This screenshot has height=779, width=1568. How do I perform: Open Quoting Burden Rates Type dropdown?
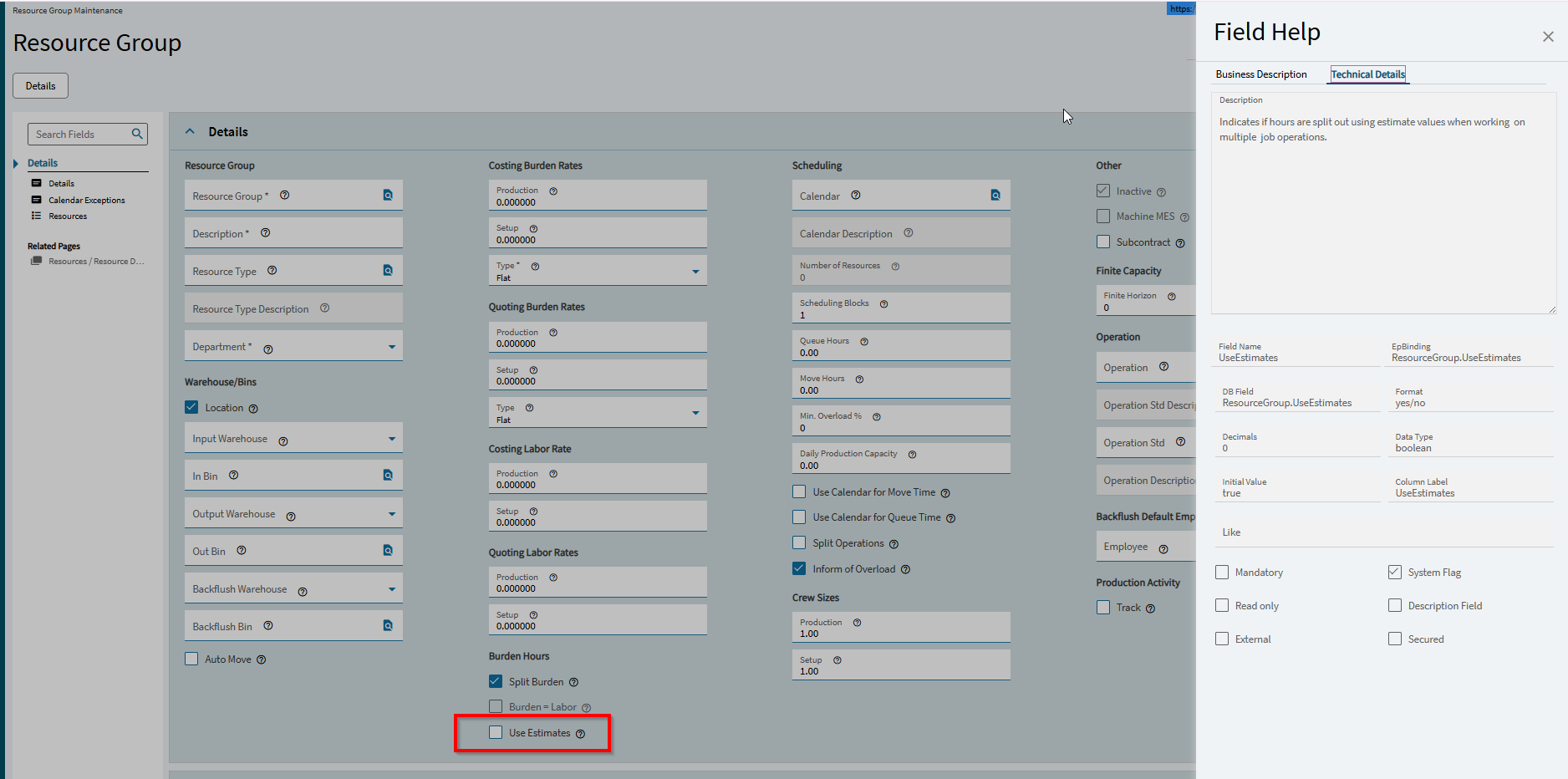(695, 413)
